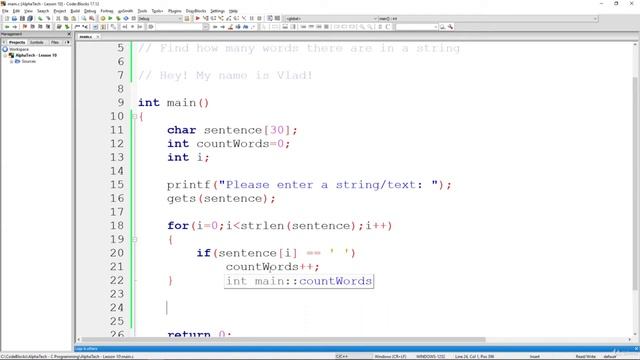Click the Undo toolbar icon
The height and width of the screenshot is (360, 640).
40,18
